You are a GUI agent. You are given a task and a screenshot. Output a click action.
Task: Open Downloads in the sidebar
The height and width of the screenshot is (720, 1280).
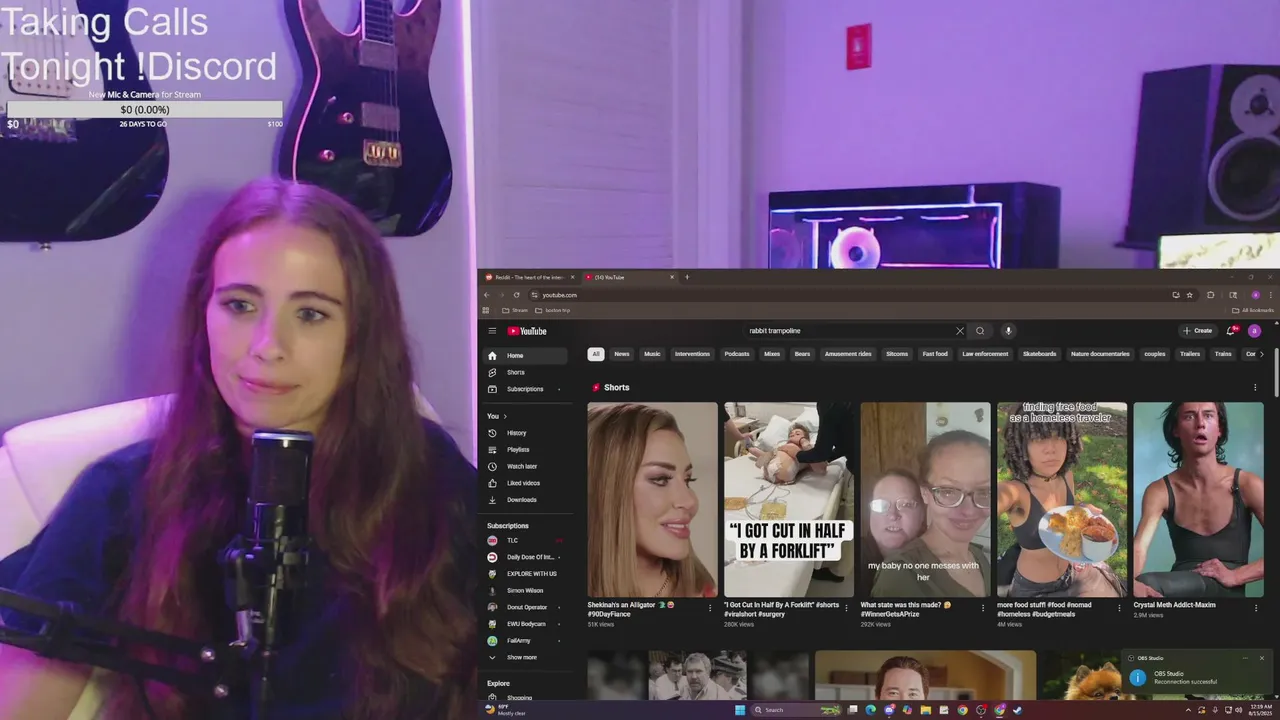point(526,500)
